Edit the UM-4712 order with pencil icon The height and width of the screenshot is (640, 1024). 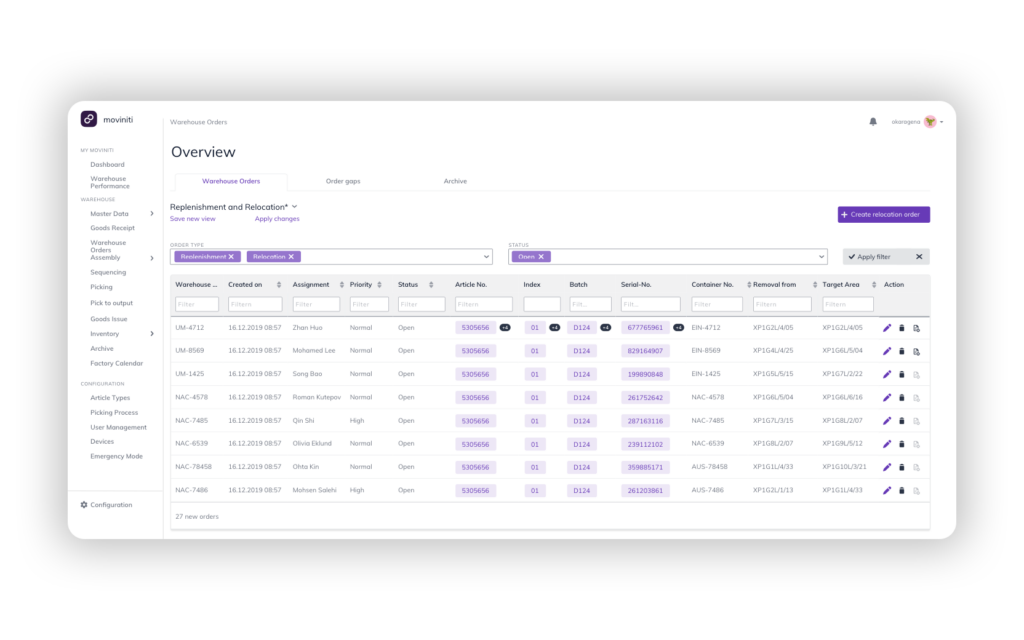click(x=887, y=328)
